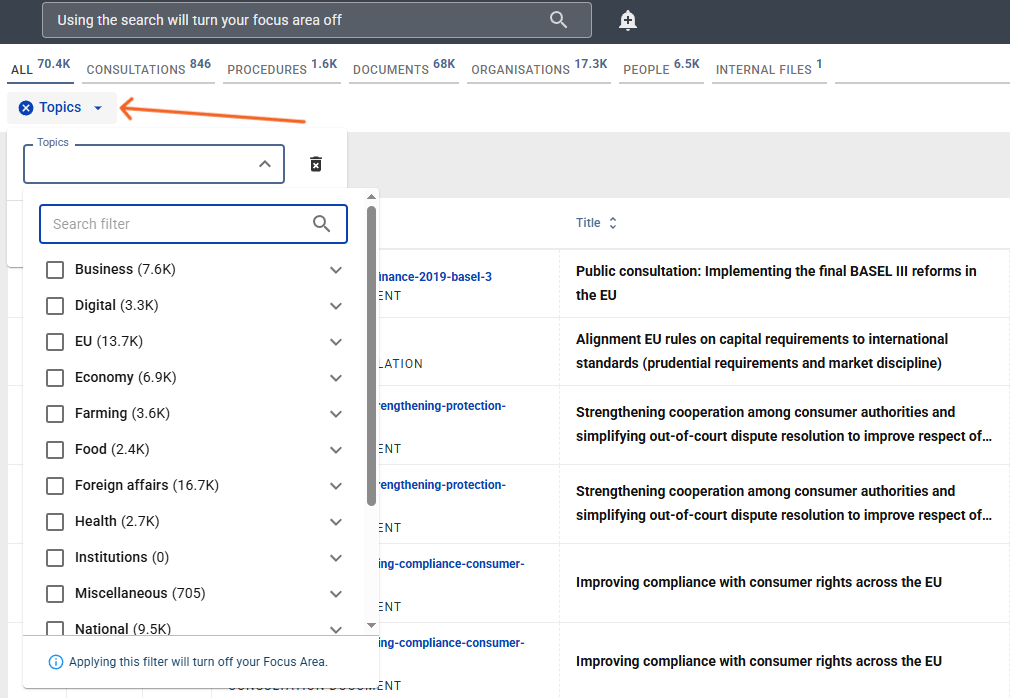Screen dimensions: 1010x698
Task: Sort results by Title column arrows
Action: tap(613, 223)
